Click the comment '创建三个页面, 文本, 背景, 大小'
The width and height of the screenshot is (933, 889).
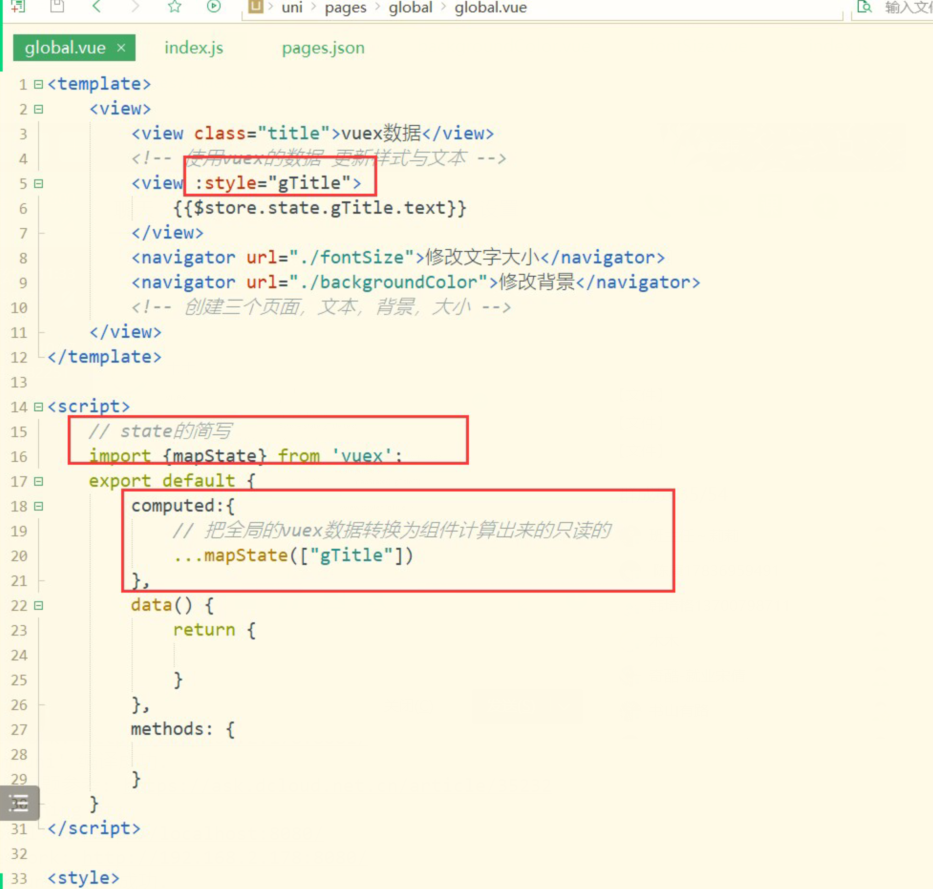327,307
